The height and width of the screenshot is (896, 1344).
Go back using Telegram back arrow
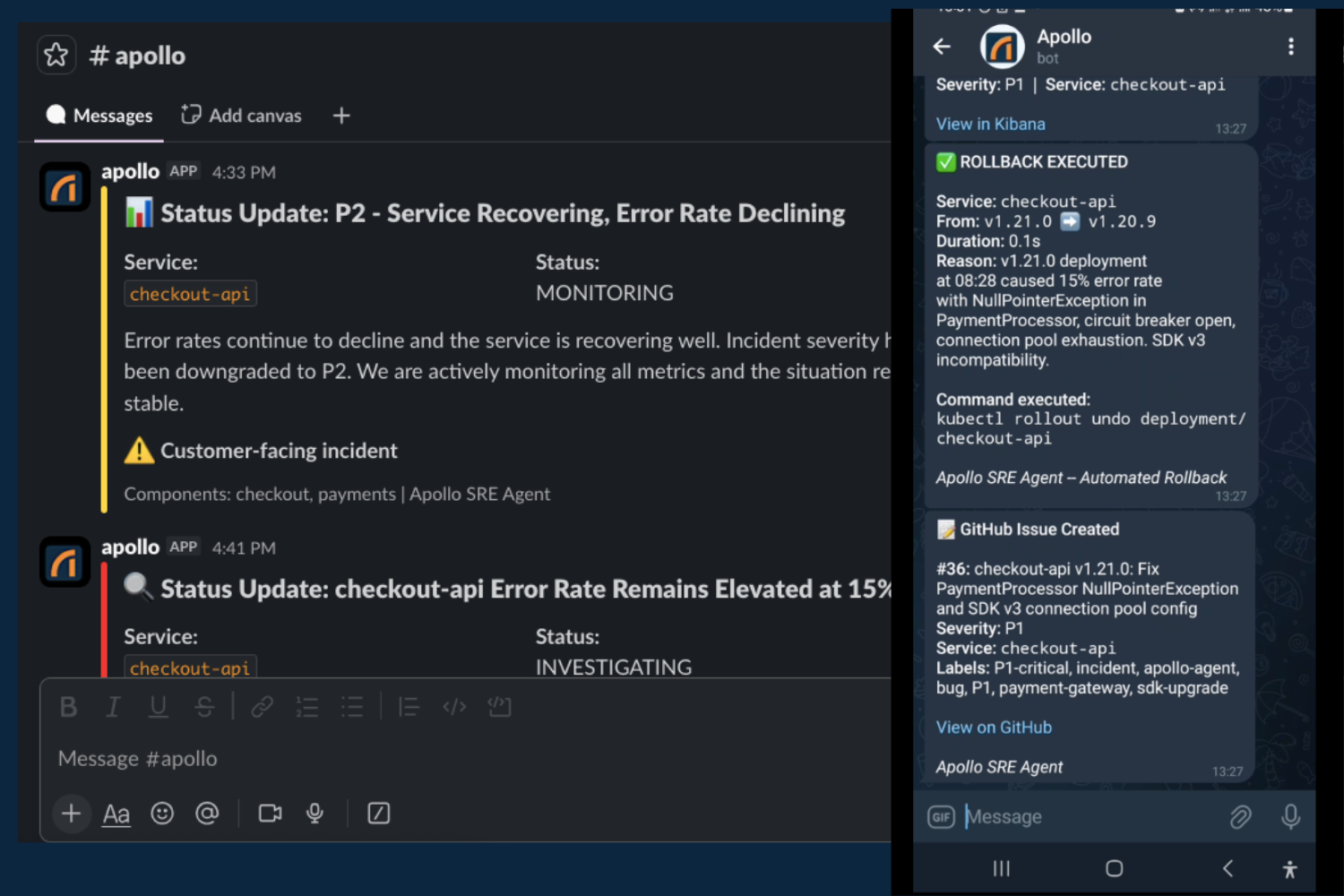point(942,47)
